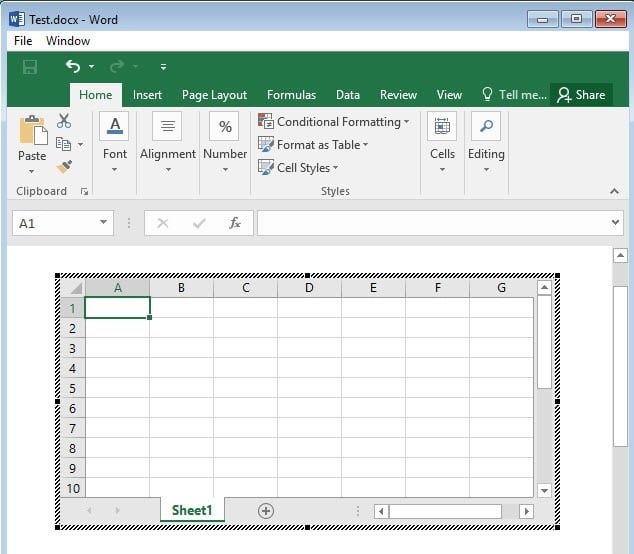Open the Cells group icon
This screenshot has height=554, width=634.
click(442, 127)
